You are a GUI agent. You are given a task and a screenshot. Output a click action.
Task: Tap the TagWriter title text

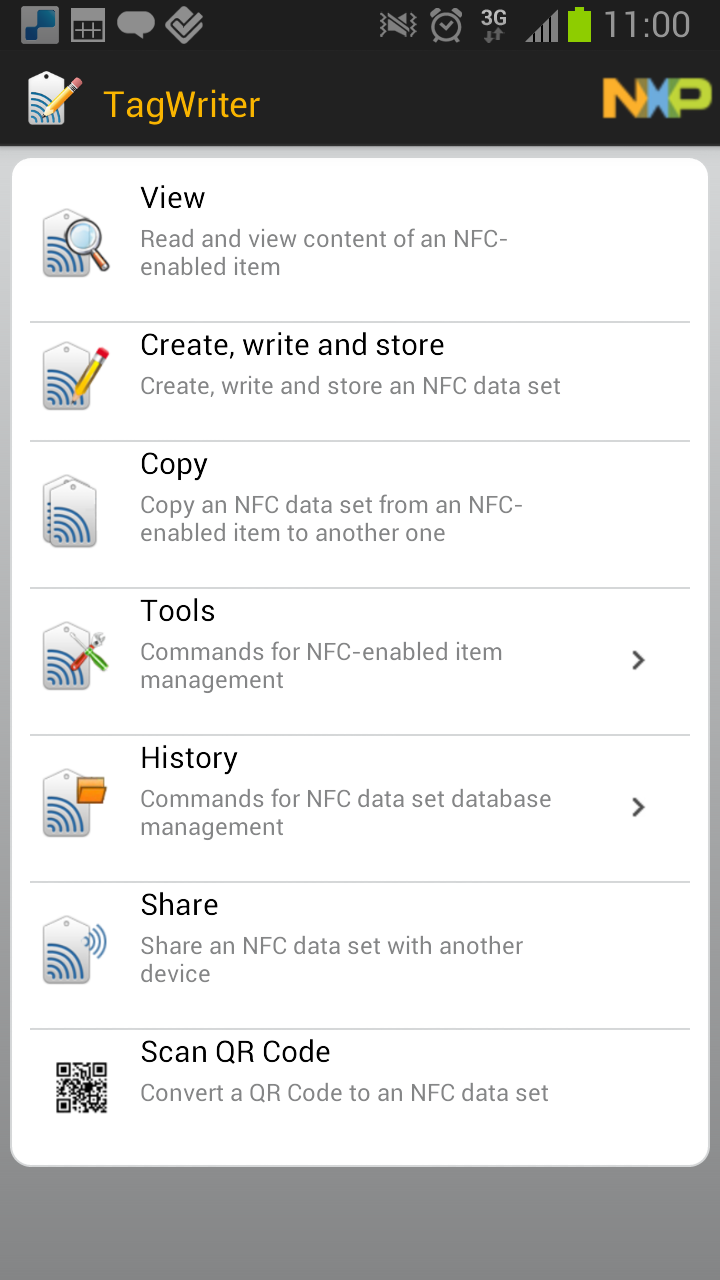point(182,104)
